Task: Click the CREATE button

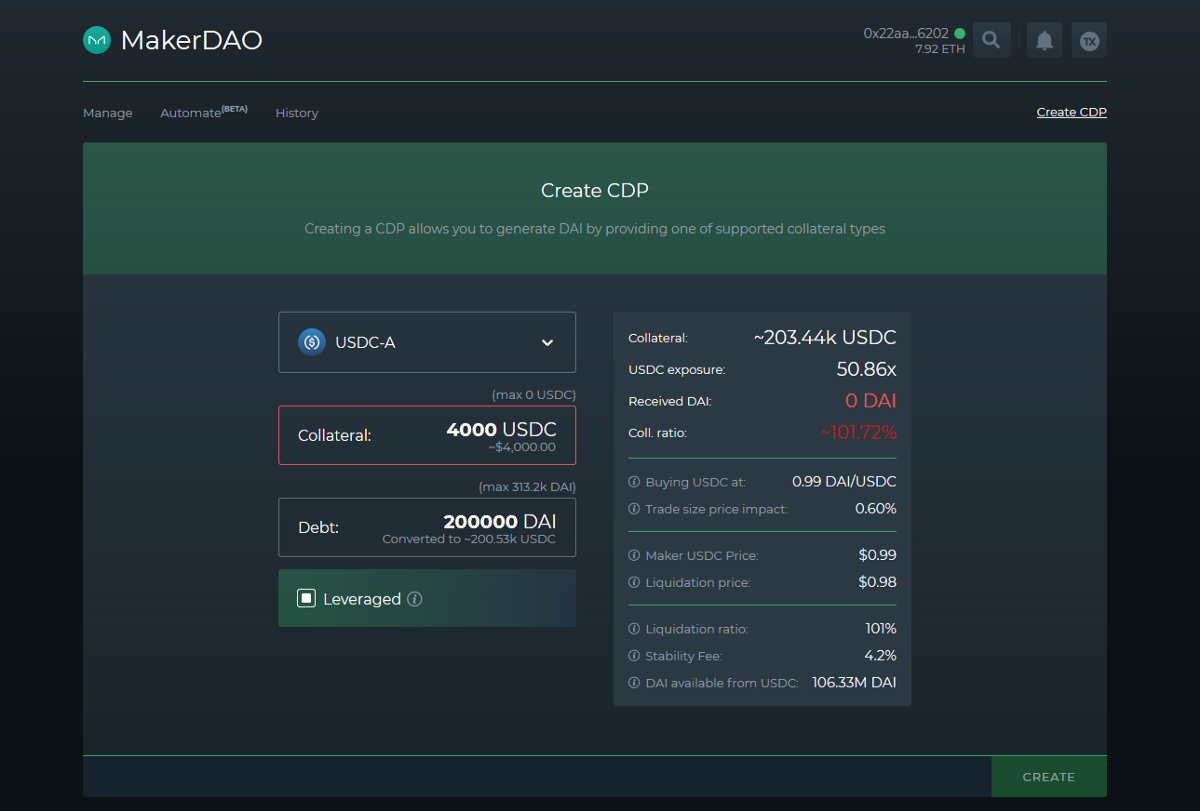Action: pos(1049,777)
